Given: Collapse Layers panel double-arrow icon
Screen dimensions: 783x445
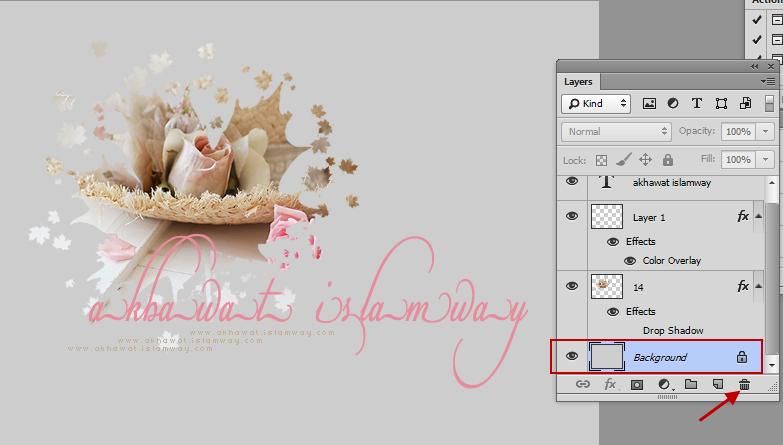Looking at the screenshot, I should pyautogui.click(x=755, y=66).
